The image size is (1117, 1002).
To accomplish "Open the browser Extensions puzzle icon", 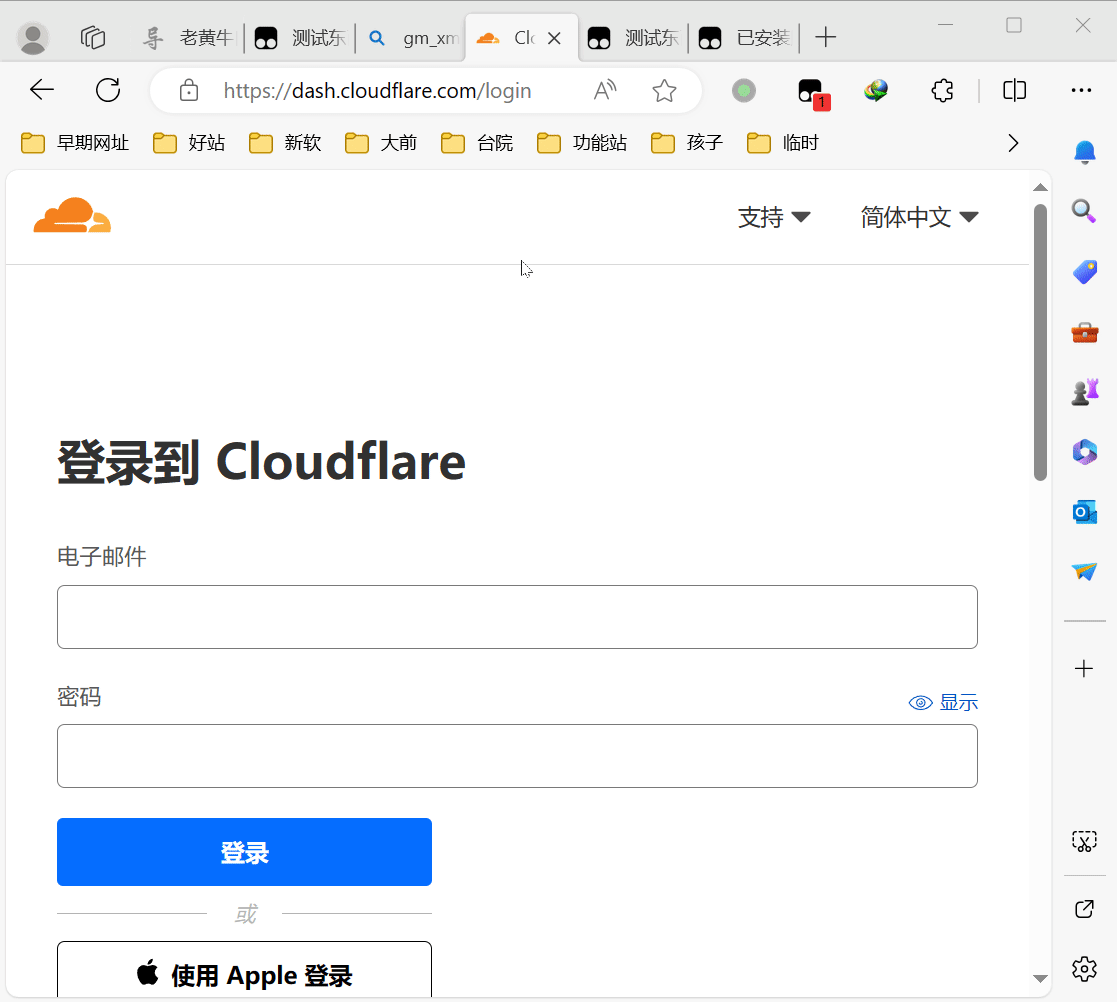I will point(941,91).
